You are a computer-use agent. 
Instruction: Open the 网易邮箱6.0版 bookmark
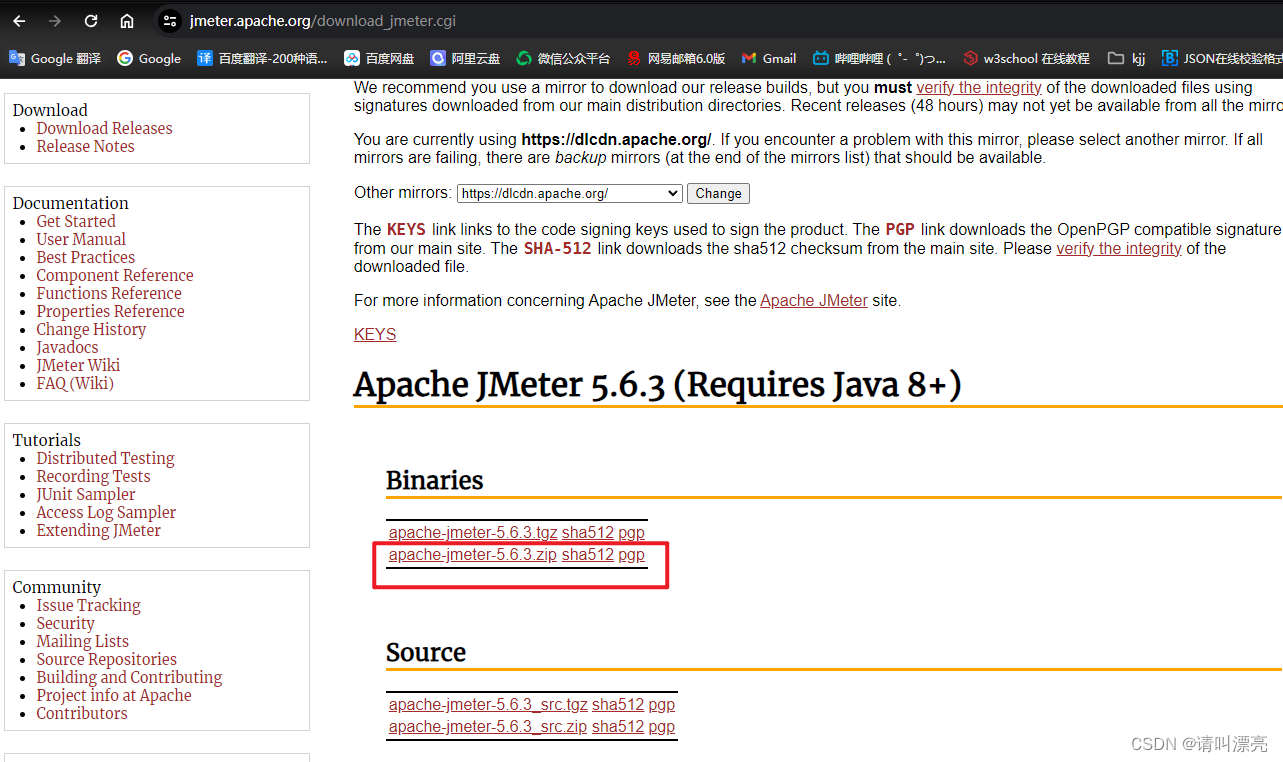coord(675,58)
